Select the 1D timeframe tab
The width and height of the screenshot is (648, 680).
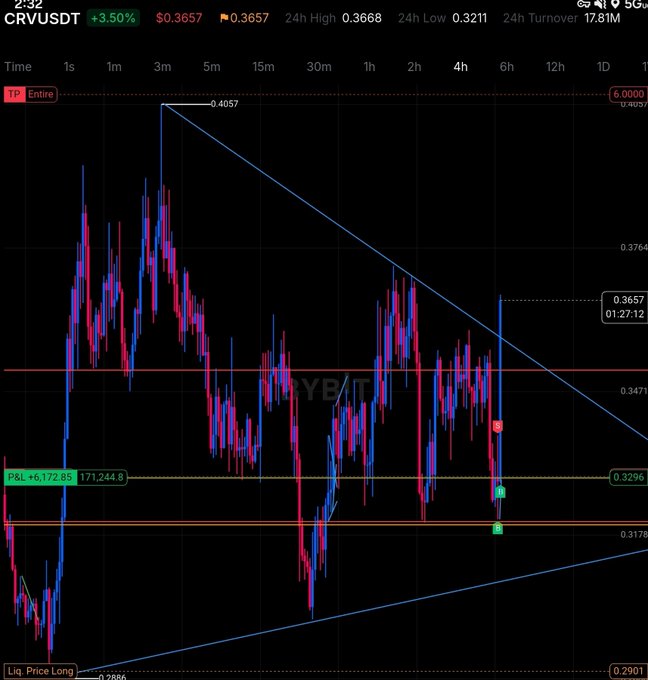tap(603, 67)
